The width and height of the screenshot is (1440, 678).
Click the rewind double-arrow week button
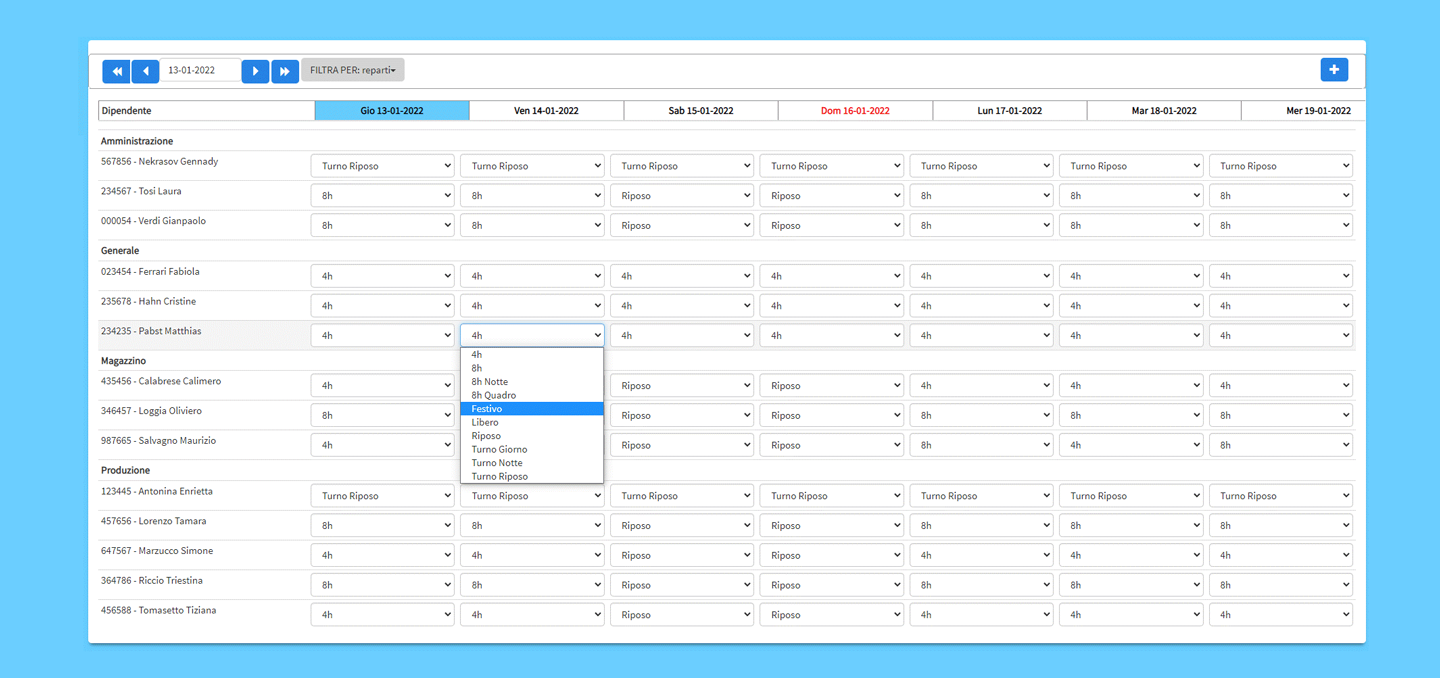(x=116, y=71)
